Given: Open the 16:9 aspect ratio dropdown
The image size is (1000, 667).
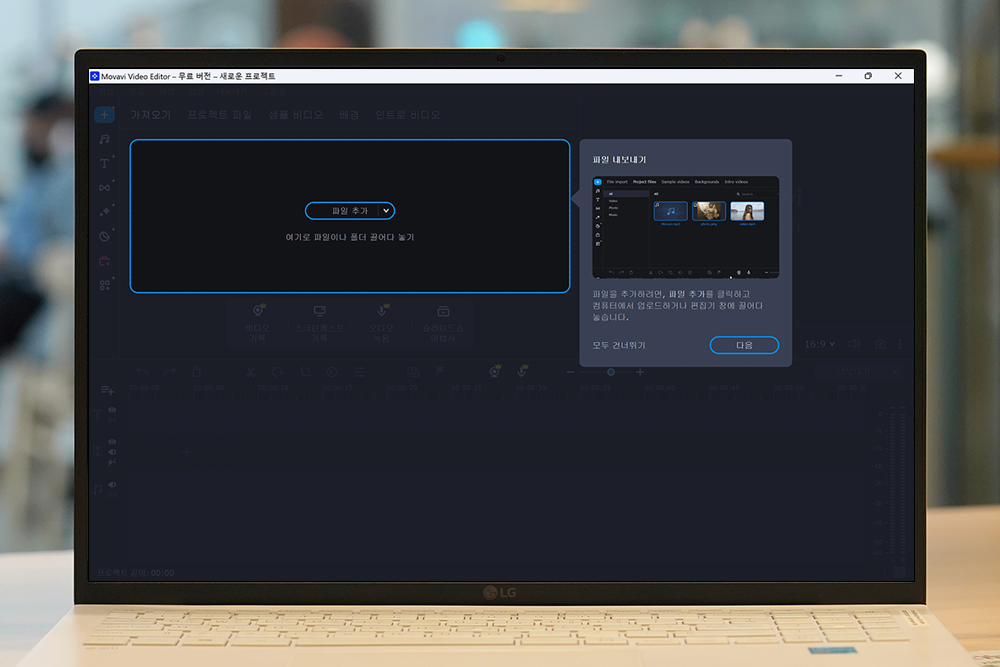Looking at the screenshot, I should (820, 344).
